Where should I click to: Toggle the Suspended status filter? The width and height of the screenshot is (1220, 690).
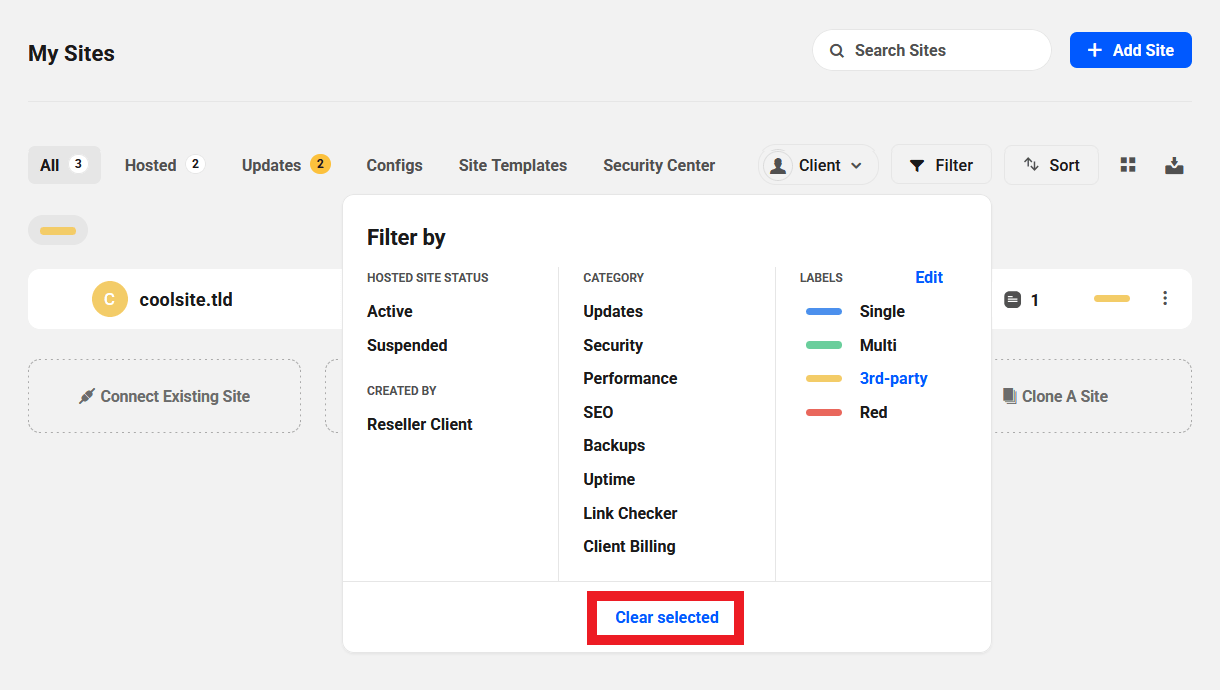[x=407, y=346]
